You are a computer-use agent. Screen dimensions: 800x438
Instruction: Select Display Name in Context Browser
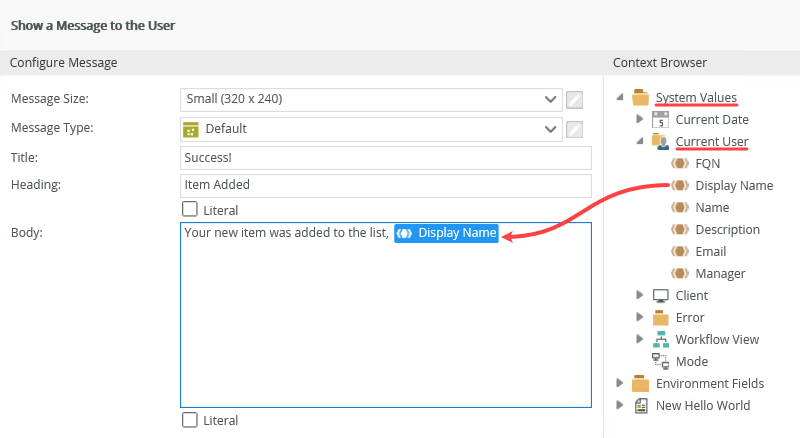[x=734, y=186]
